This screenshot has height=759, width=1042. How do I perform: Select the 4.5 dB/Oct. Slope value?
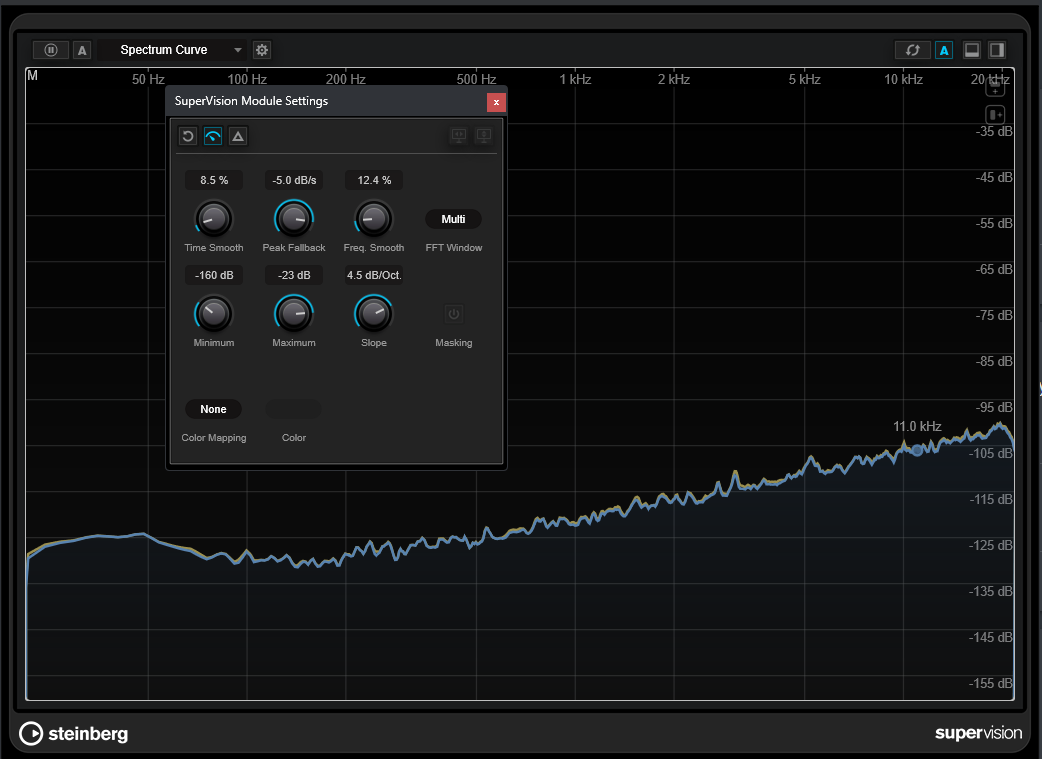click(x=374, y=275)
